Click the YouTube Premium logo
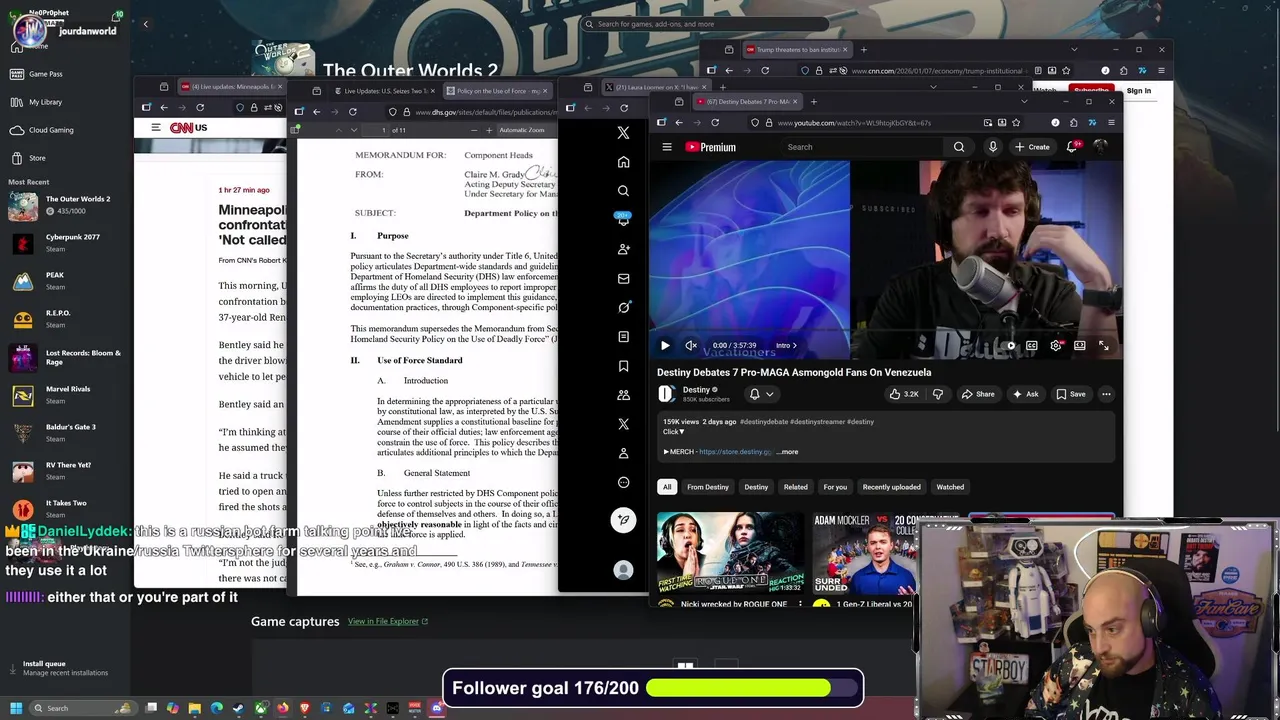Image resolution: width=1280 pixels, height=720 pixels. (711, 147)
